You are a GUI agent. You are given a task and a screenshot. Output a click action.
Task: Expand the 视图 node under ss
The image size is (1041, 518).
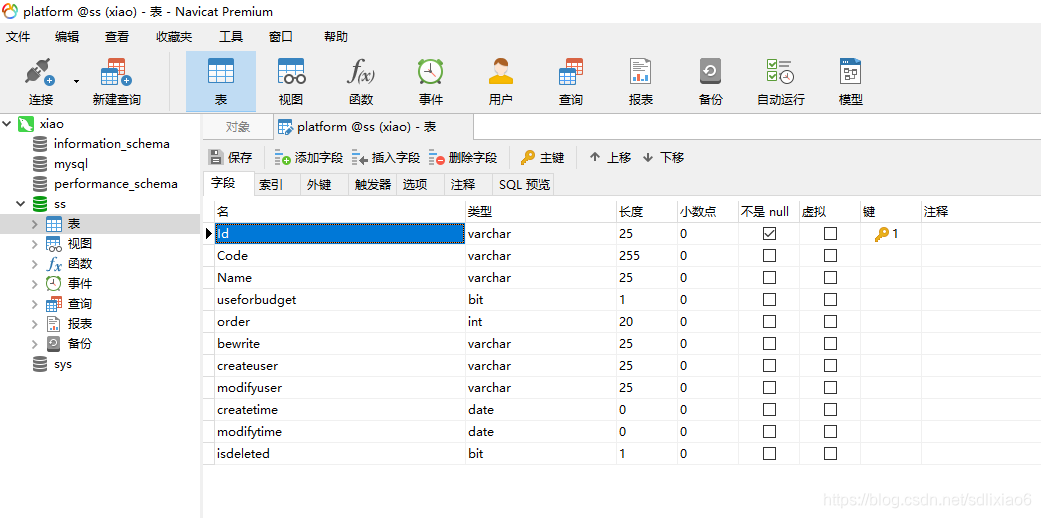coord(35,244)
